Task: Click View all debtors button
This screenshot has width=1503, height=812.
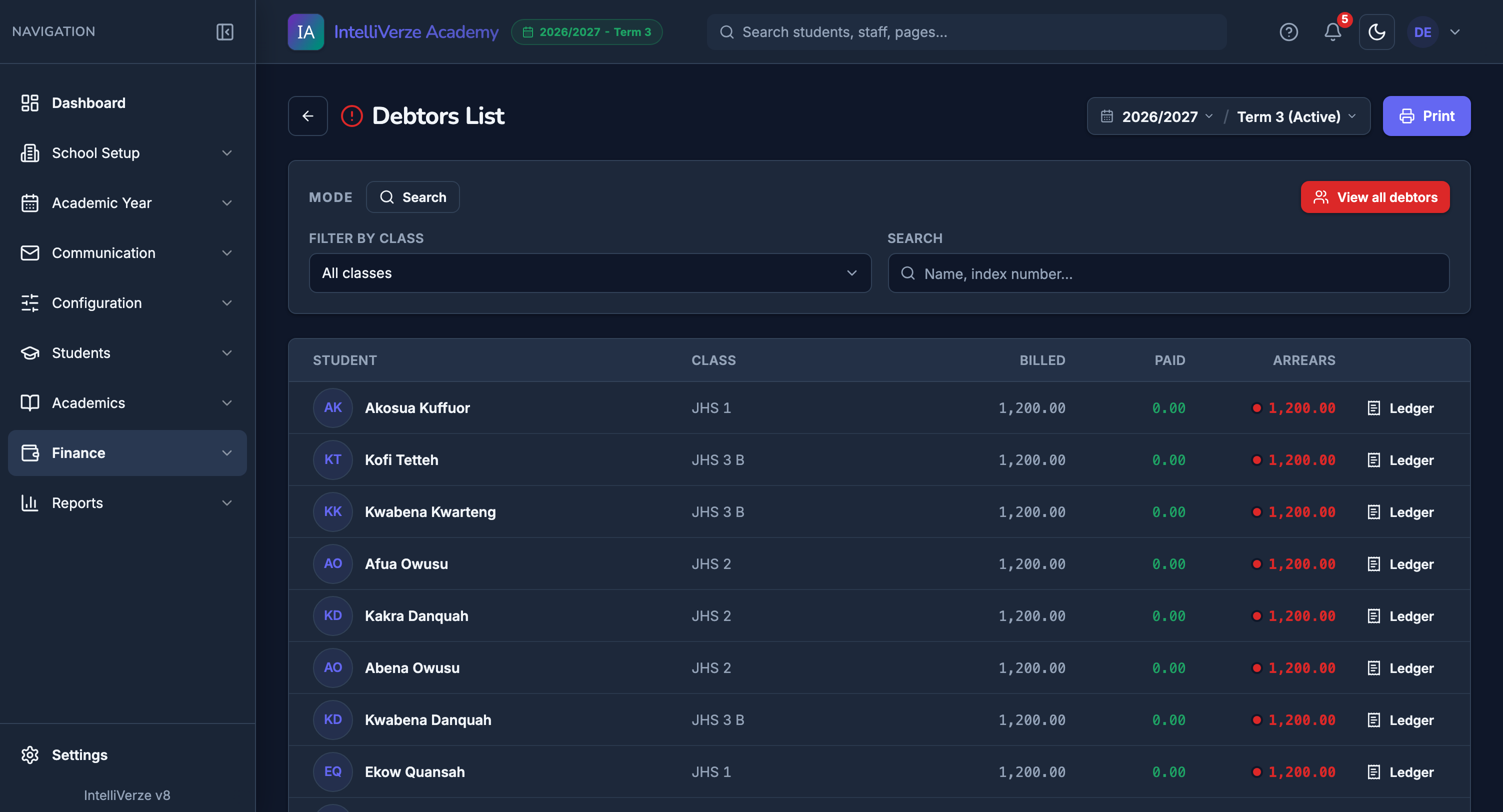Action: pos(1374,197)
